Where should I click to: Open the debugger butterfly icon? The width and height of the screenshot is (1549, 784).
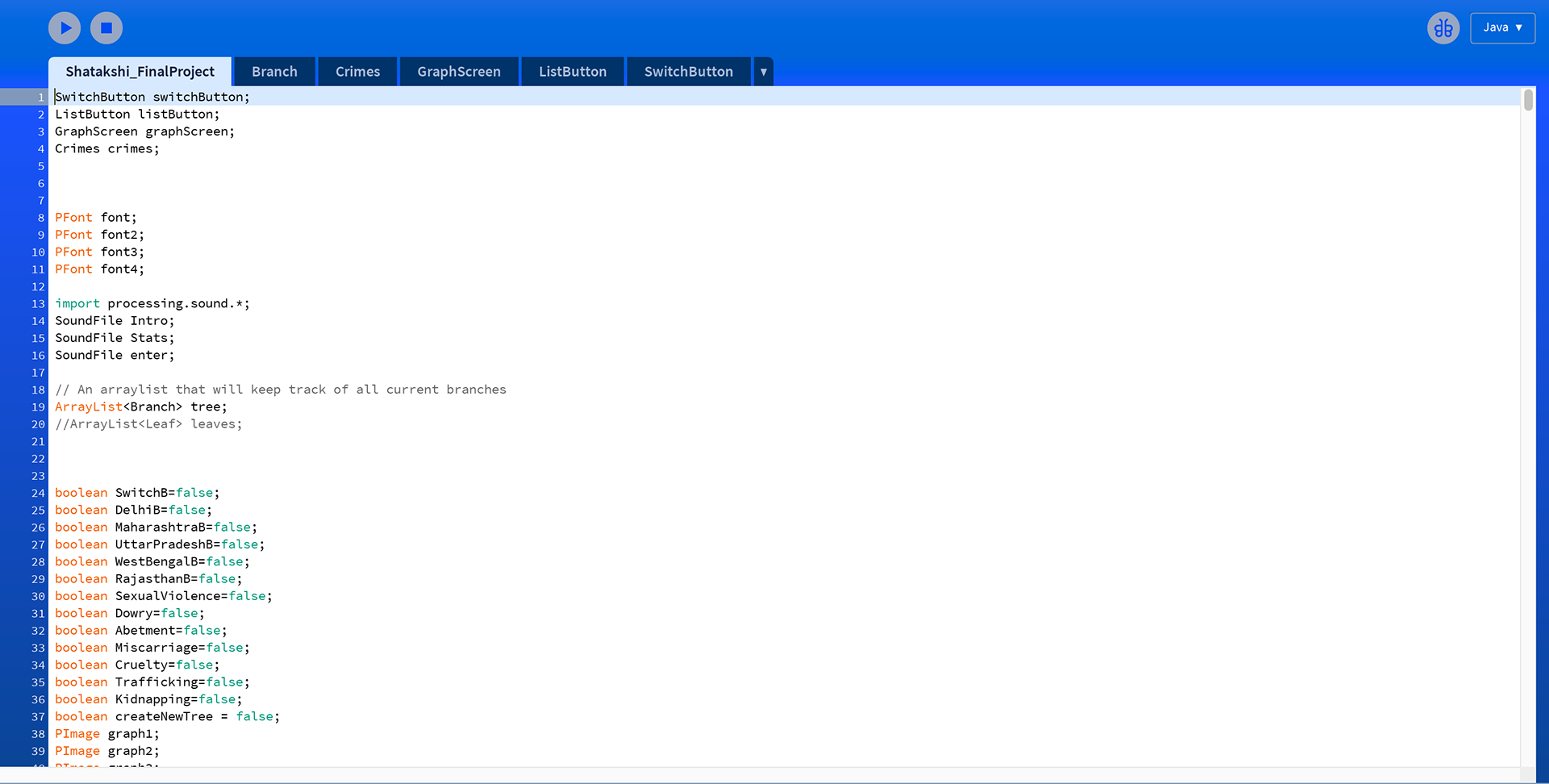coord(1443,28)
